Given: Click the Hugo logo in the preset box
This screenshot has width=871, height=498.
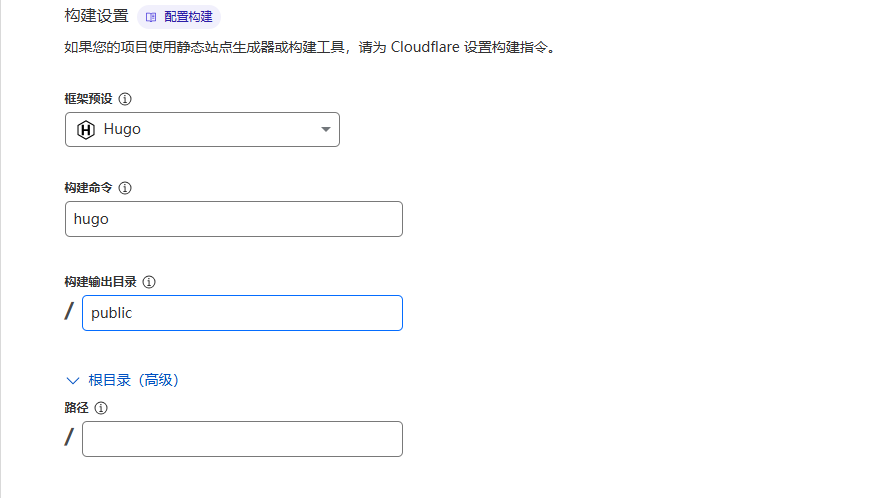Looking at the screenshot, I should (x=86, y=130).
